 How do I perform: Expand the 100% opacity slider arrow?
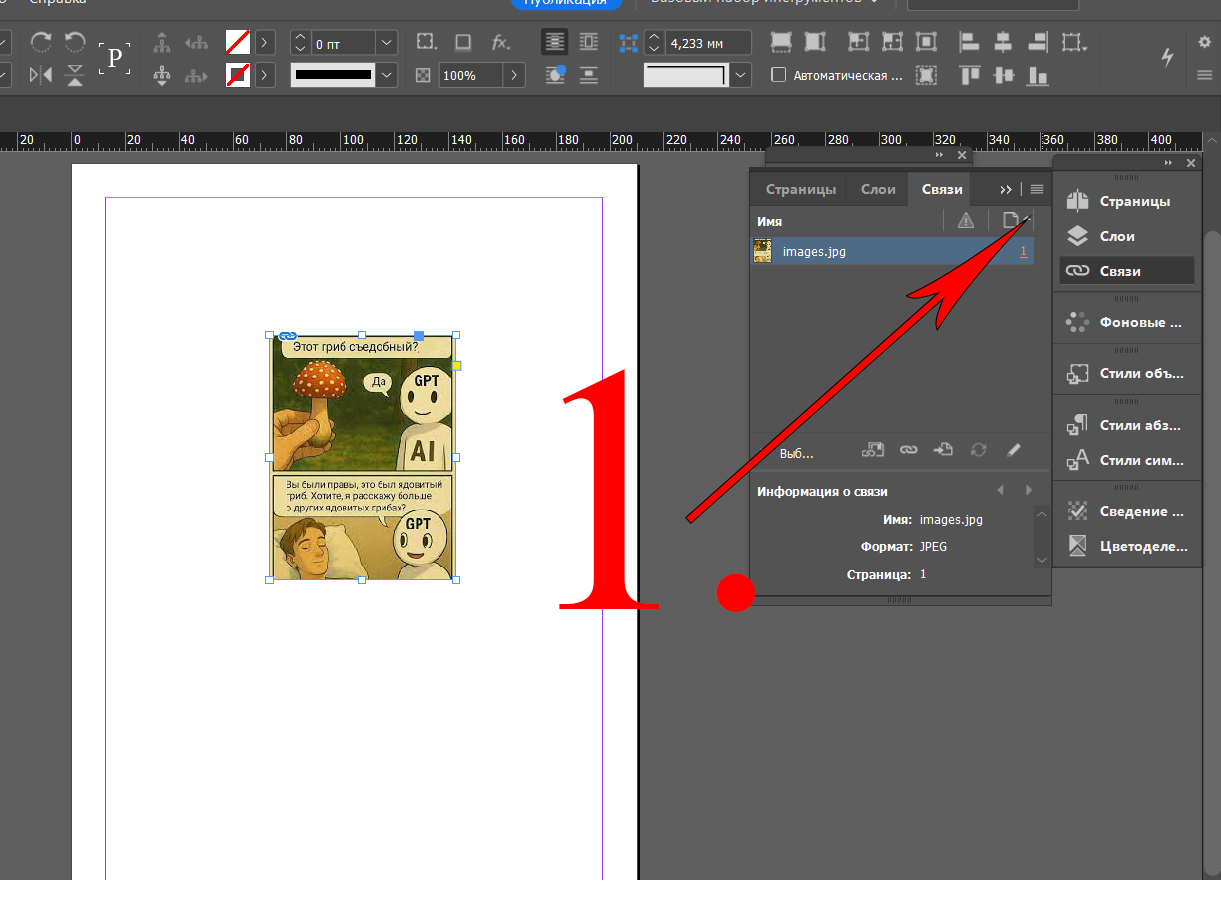[514, 75]
